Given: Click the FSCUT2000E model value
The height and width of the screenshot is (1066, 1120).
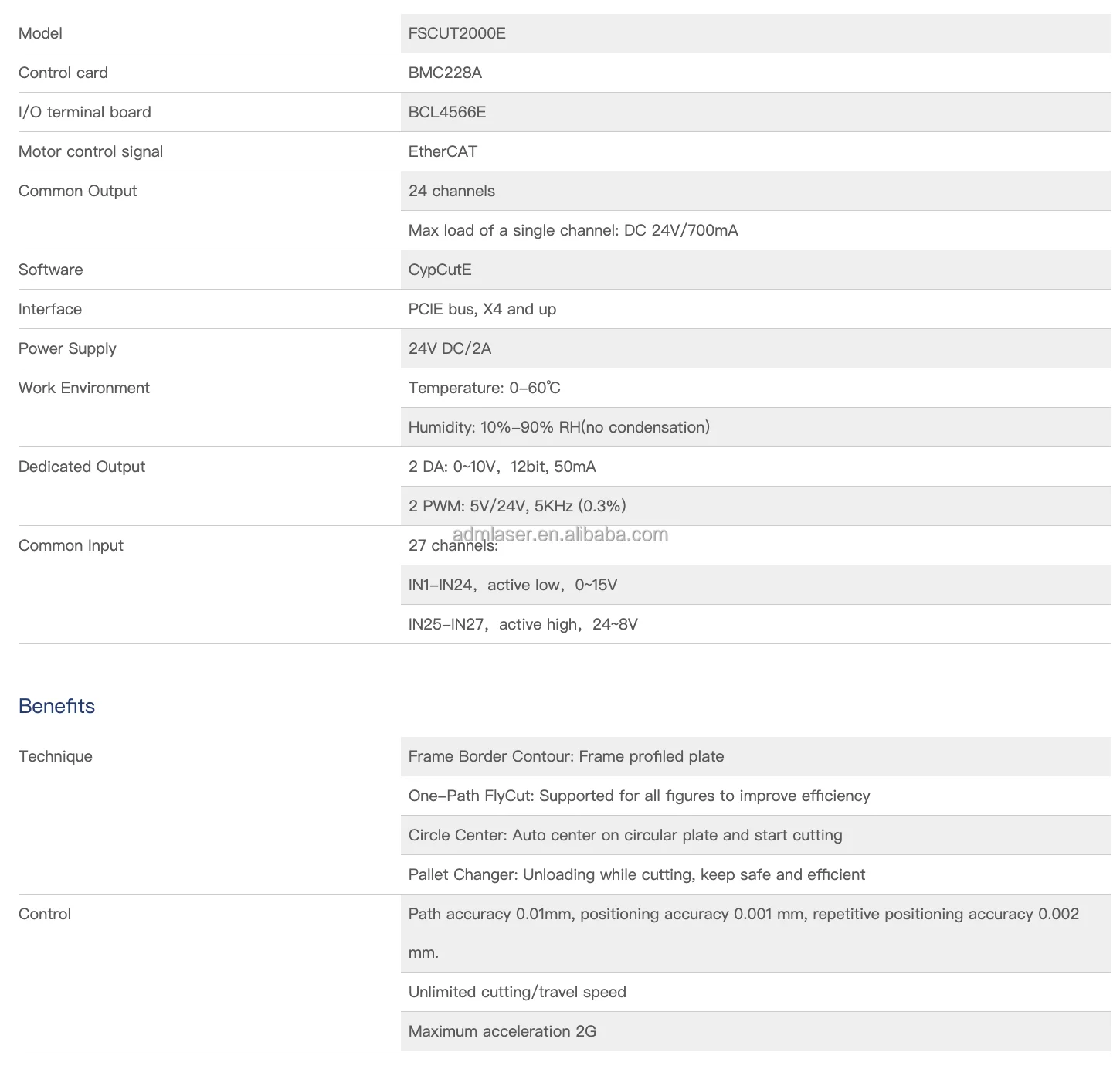Looking at the screenshot, I should (456, 33).
